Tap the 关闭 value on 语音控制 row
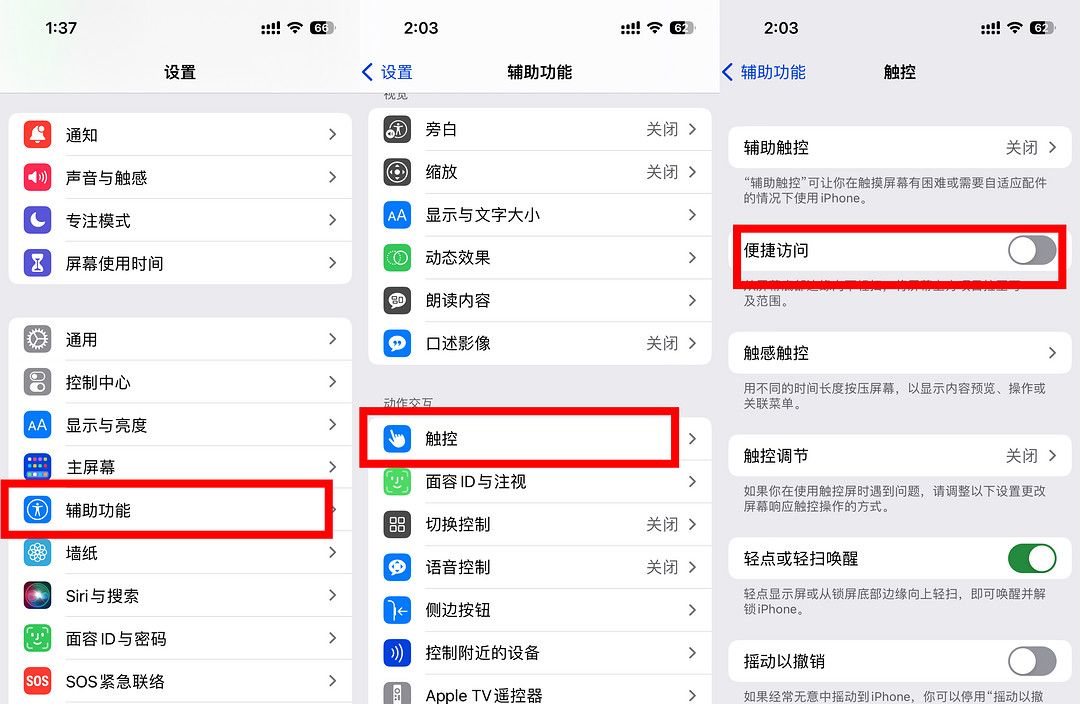This screenshot has width=1080, height=704. click(x=662, y=567)
